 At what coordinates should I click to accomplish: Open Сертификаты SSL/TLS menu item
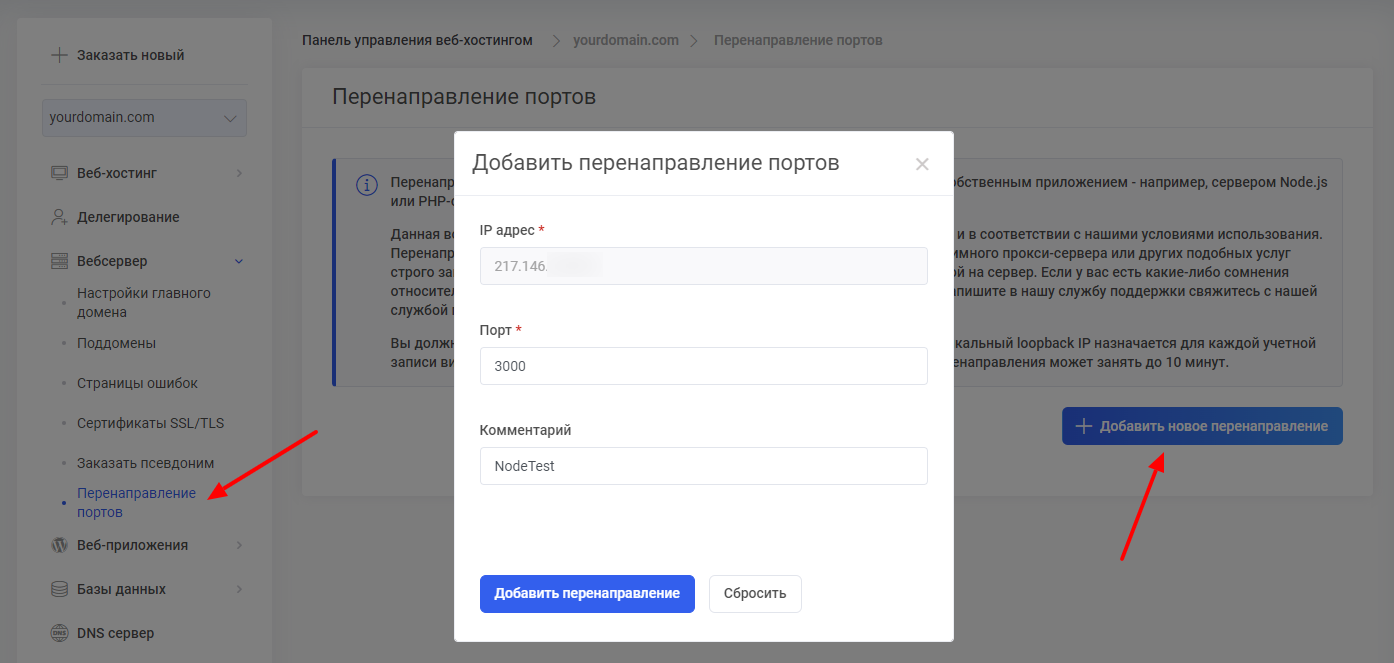tap(150, 423)
